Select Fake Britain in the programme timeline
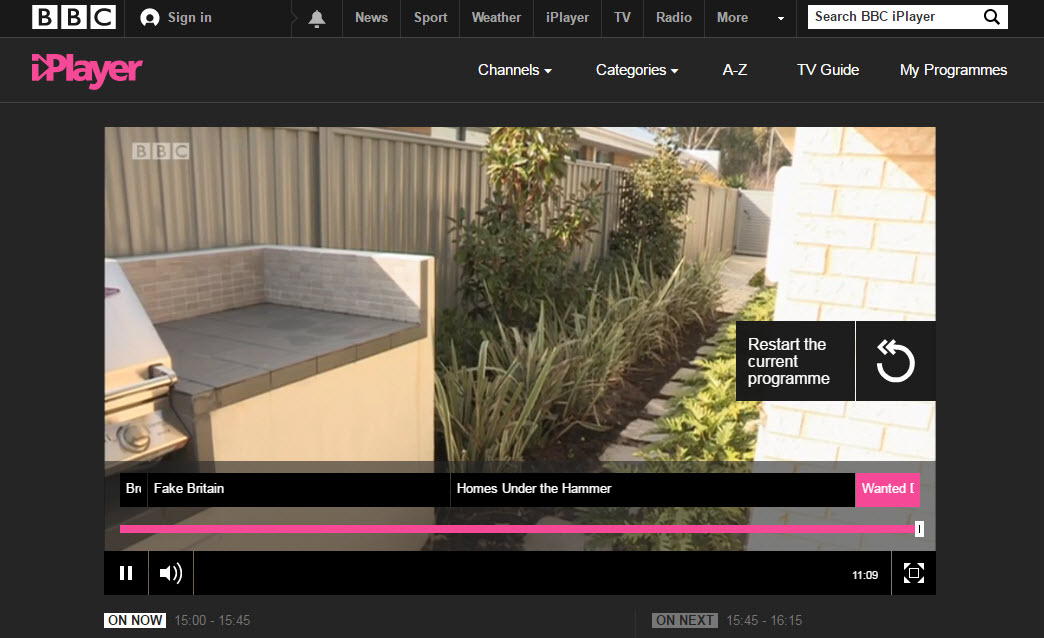The image size is (1044, 638). 298,489
